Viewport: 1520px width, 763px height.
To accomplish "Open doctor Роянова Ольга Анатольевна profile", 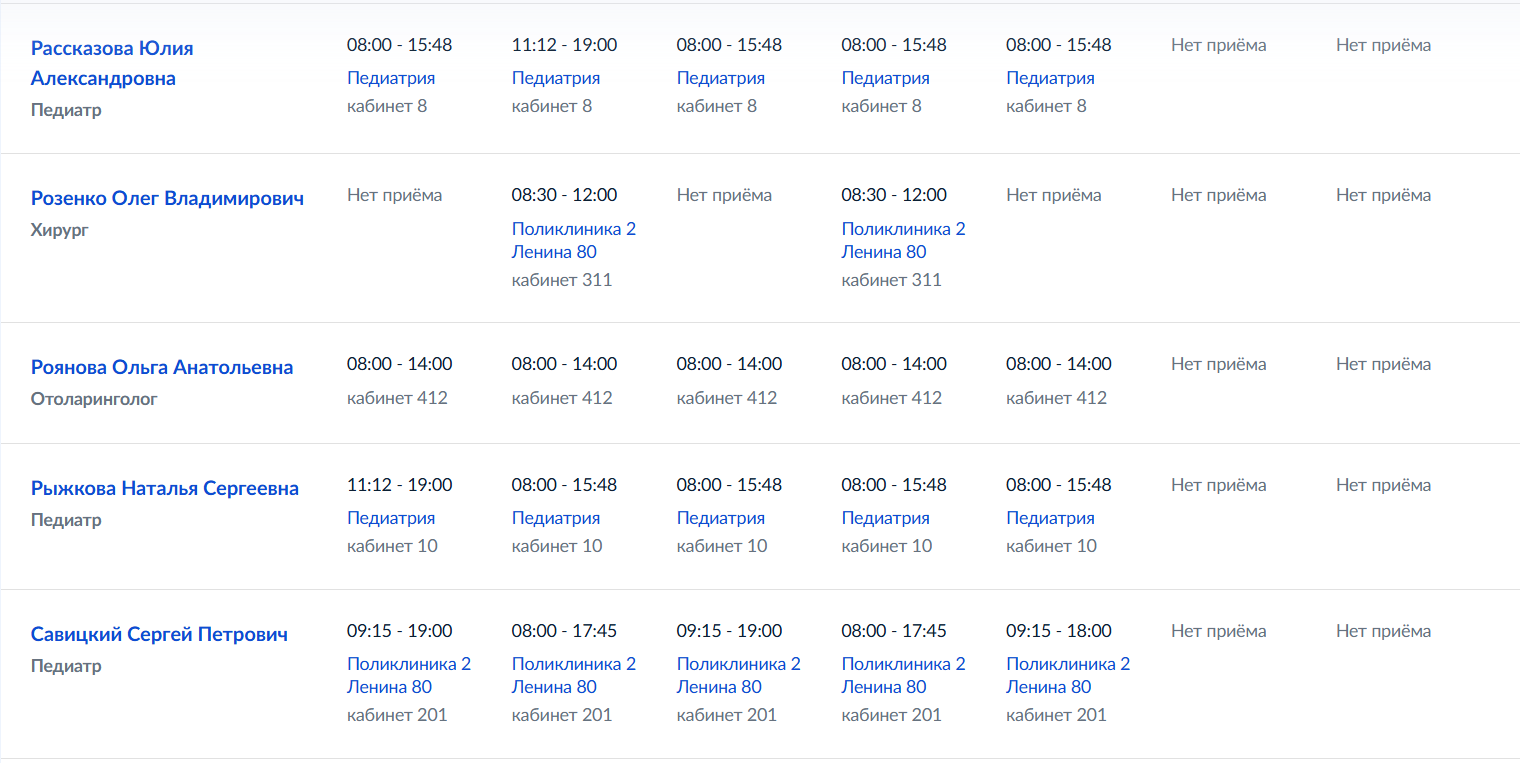I will click(x=162, y=367).
